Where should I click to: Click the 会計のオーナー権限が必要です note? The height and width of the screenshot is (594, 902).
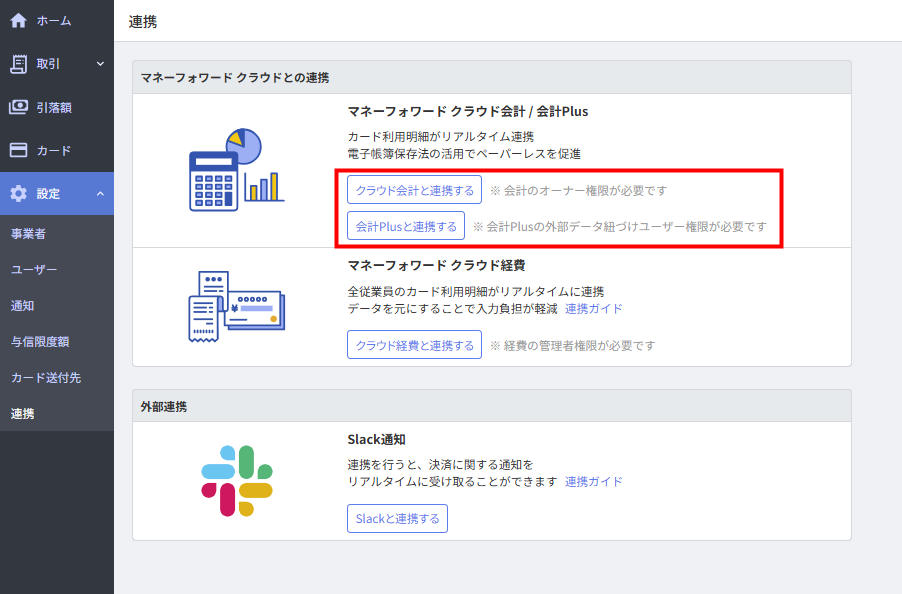click(579, 190)
